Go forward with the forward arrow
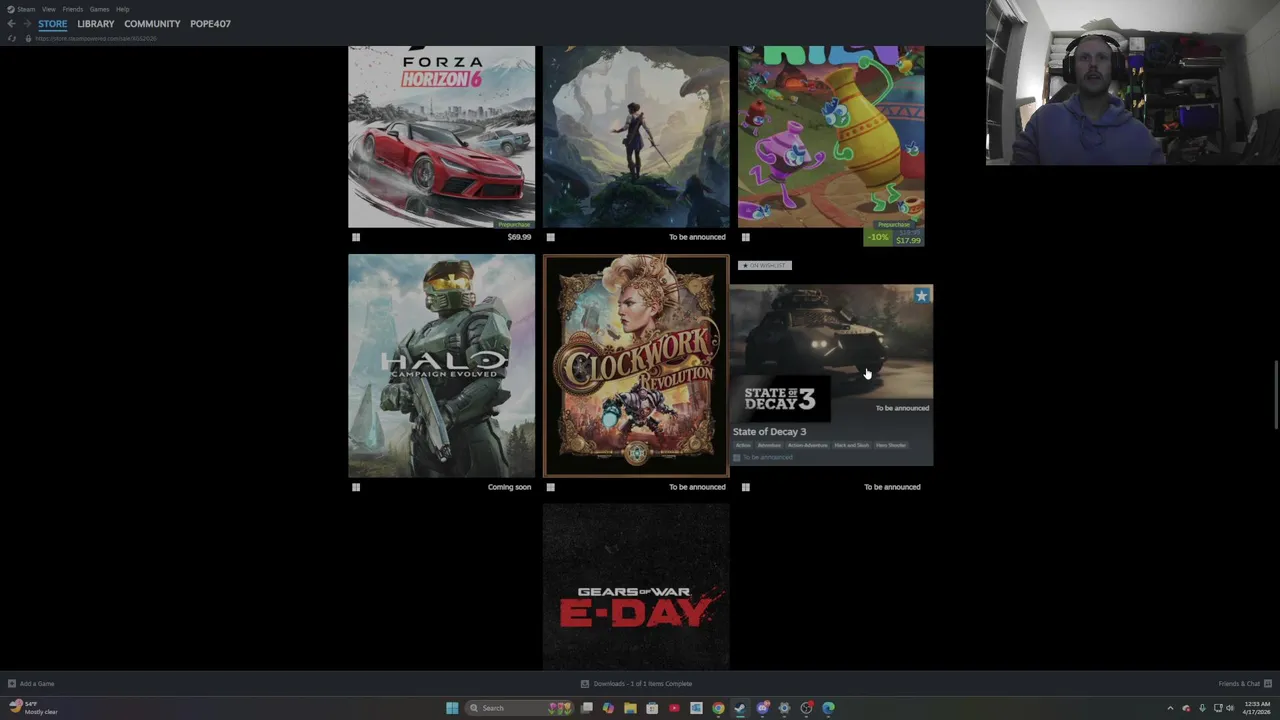This screenshot has height=720, width=1280. click(27, 24)
